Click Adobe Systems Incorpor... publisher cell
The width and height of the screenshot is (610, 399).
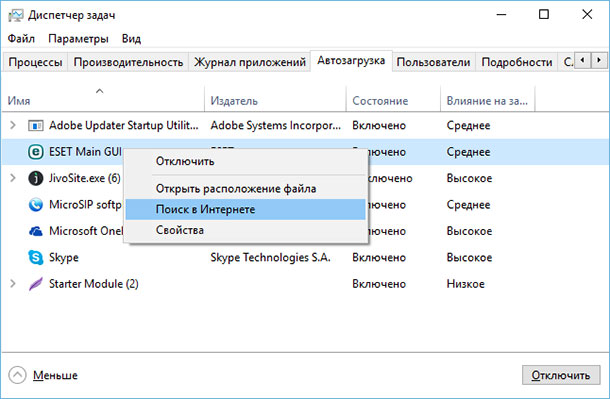(x=275, y=125)
